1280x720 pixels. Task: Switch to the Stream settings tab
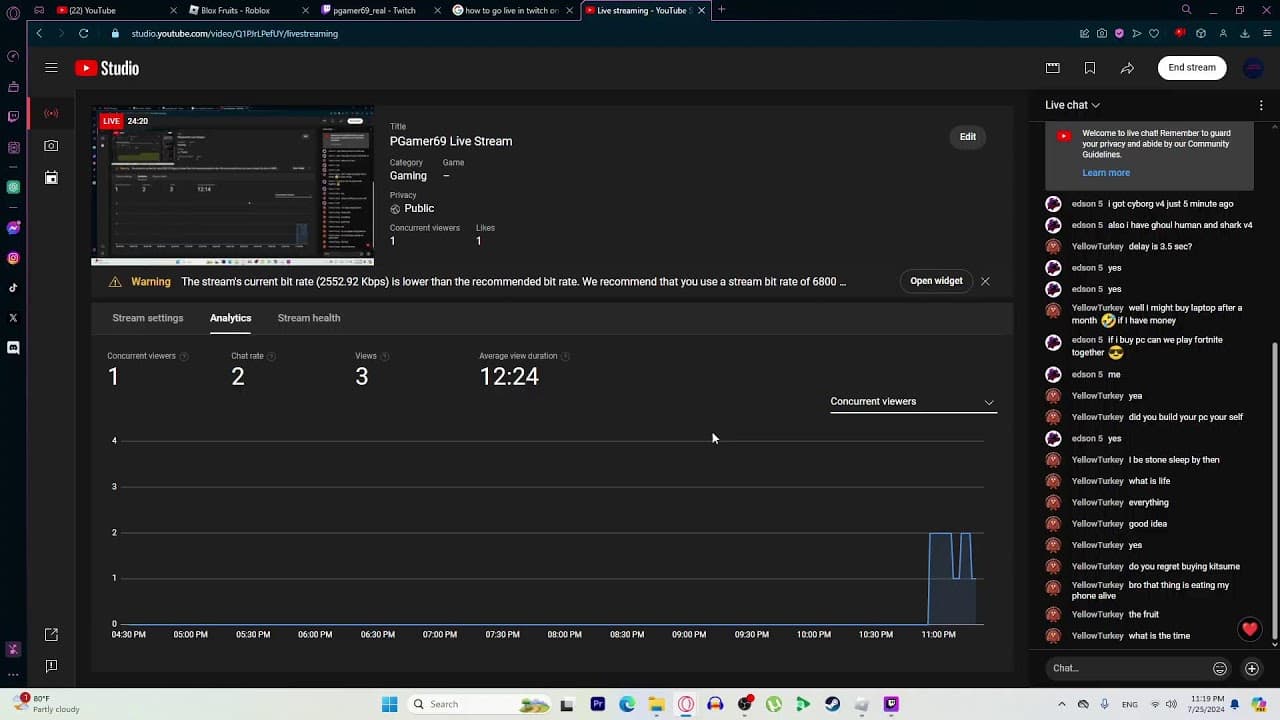click(148, 318)
